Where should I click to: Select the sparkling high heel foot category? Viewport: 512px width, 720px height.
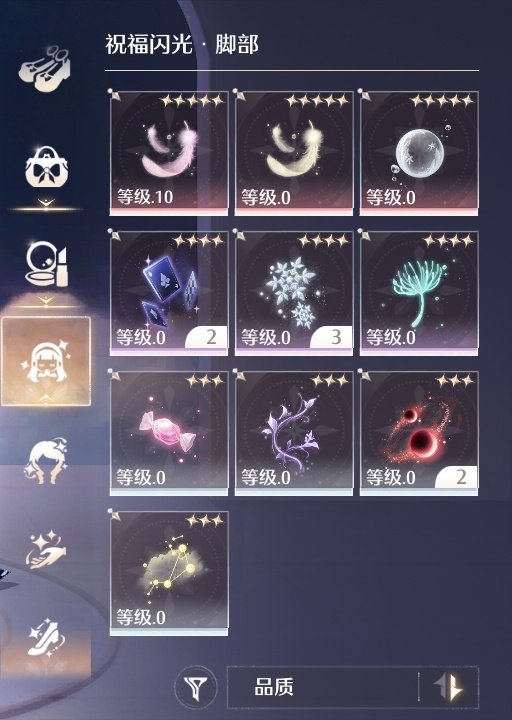click(x=46, y=638)
